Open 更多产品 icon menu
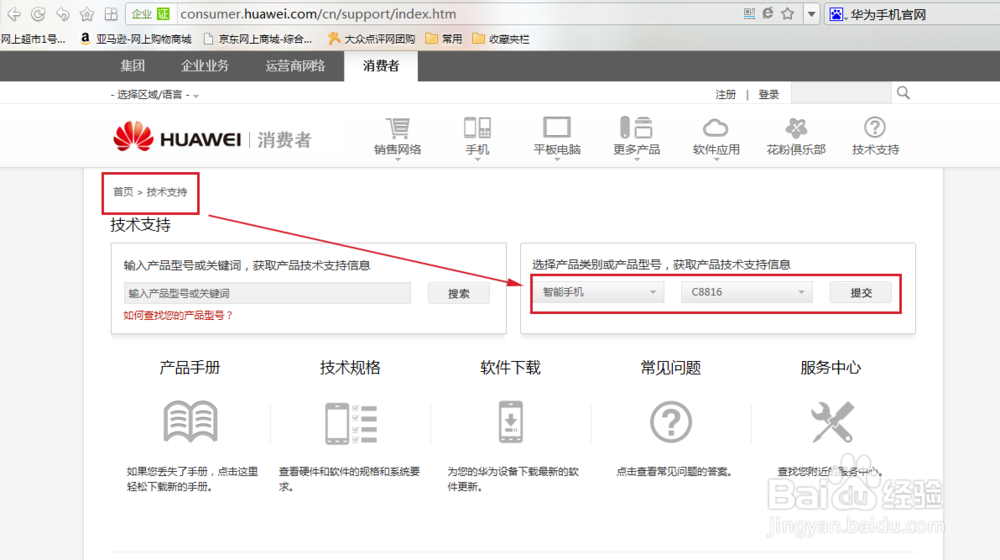1000x560 pixels. click(x=636, y=136)
